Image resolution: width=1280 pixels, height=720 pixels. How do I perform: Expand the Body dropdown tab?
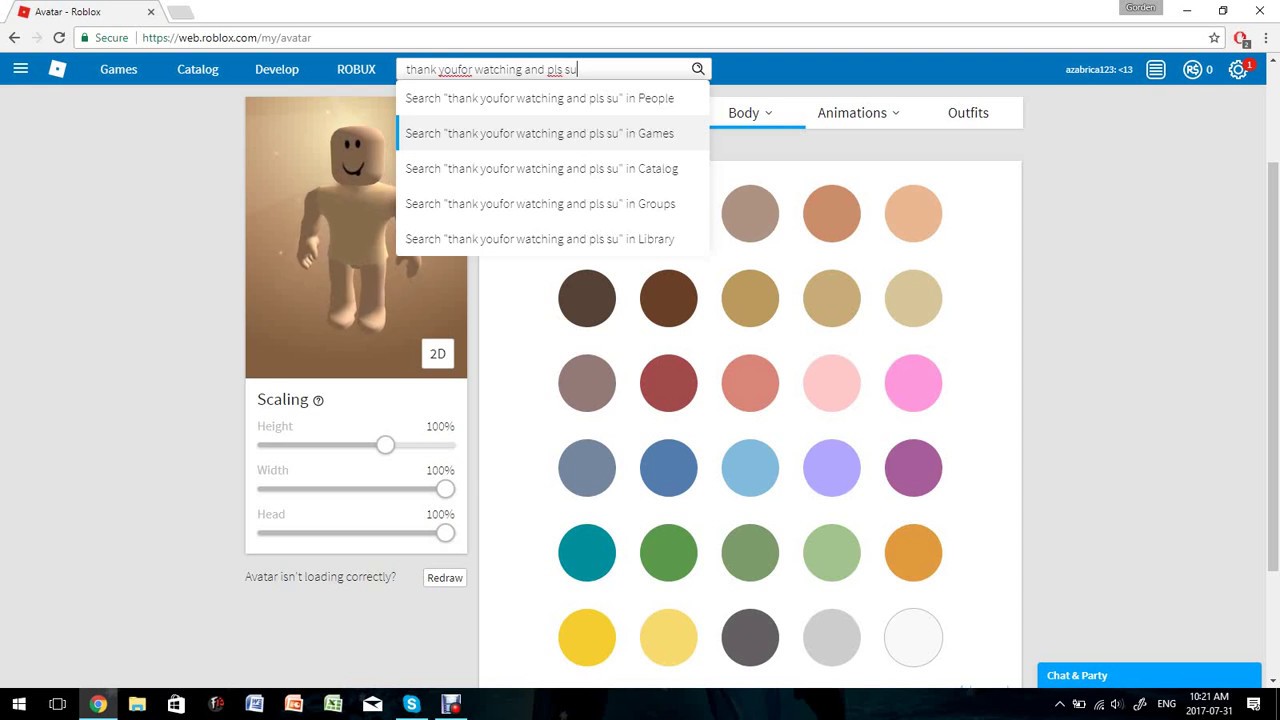pyautogui.click(x=750, y=113)
